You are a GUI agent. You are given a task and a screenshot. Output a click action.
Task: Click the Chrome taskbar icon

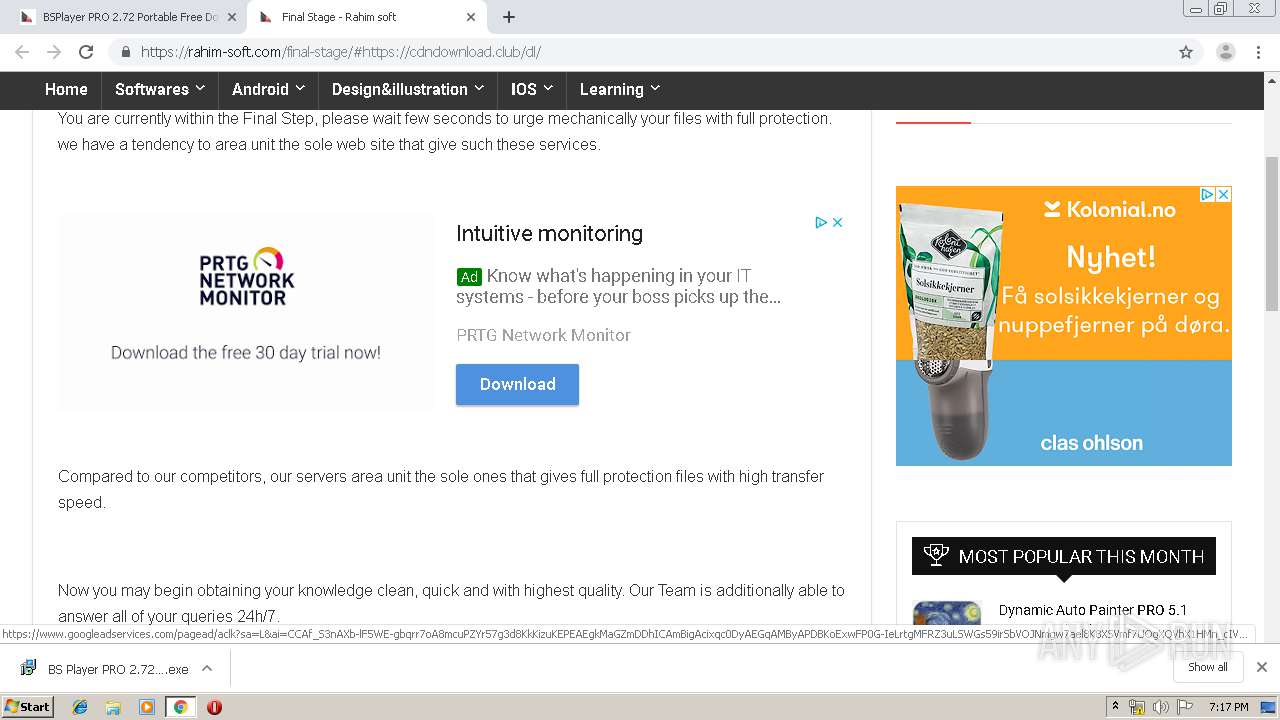pos(180,706)
